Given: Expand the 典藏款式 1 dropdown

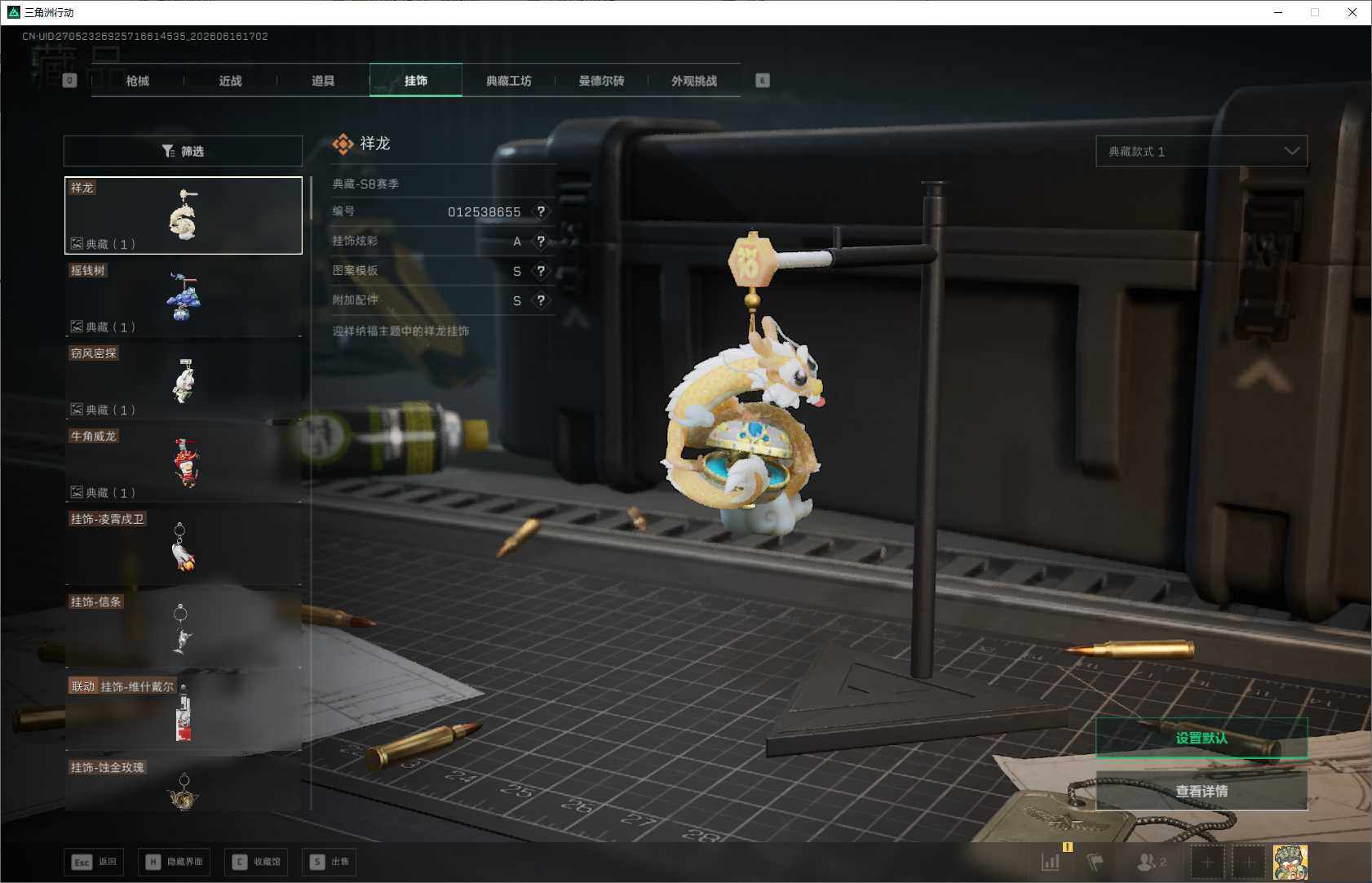Looking at the screenshot, I should point(1202,151).
